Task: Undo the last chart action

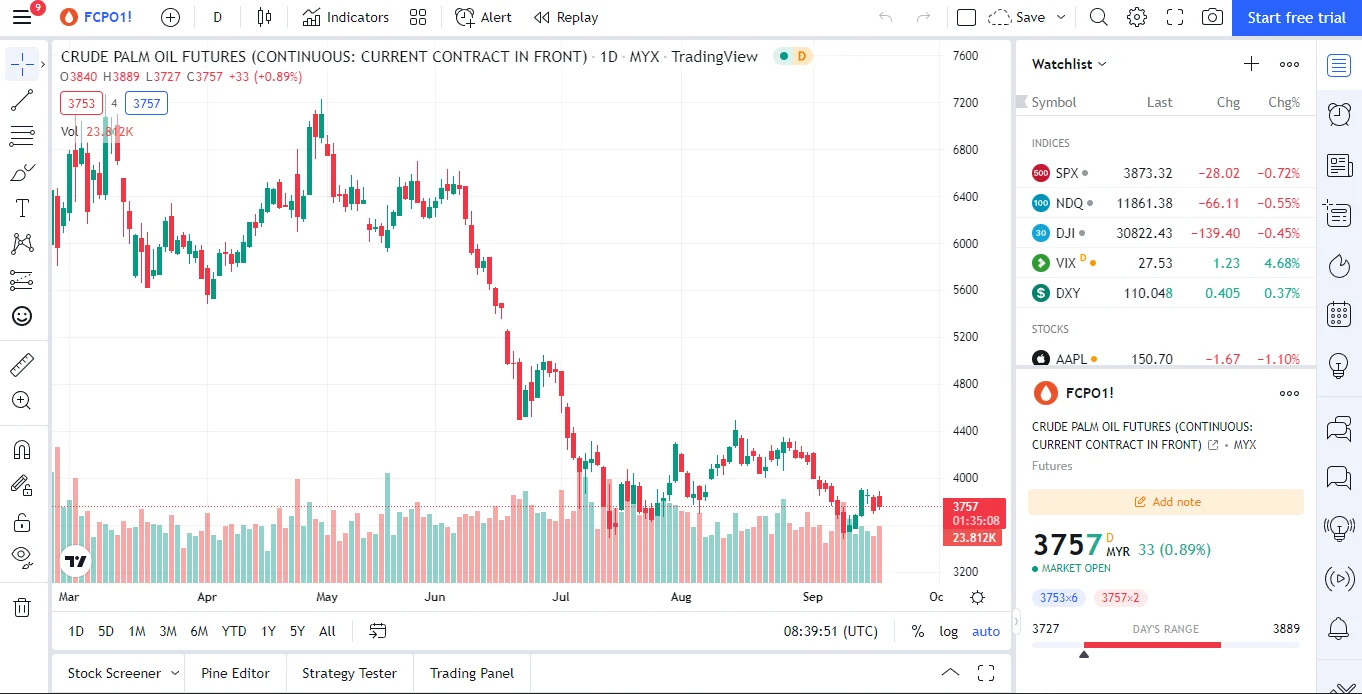Action: pyautogui.click(x=885, y=17)
